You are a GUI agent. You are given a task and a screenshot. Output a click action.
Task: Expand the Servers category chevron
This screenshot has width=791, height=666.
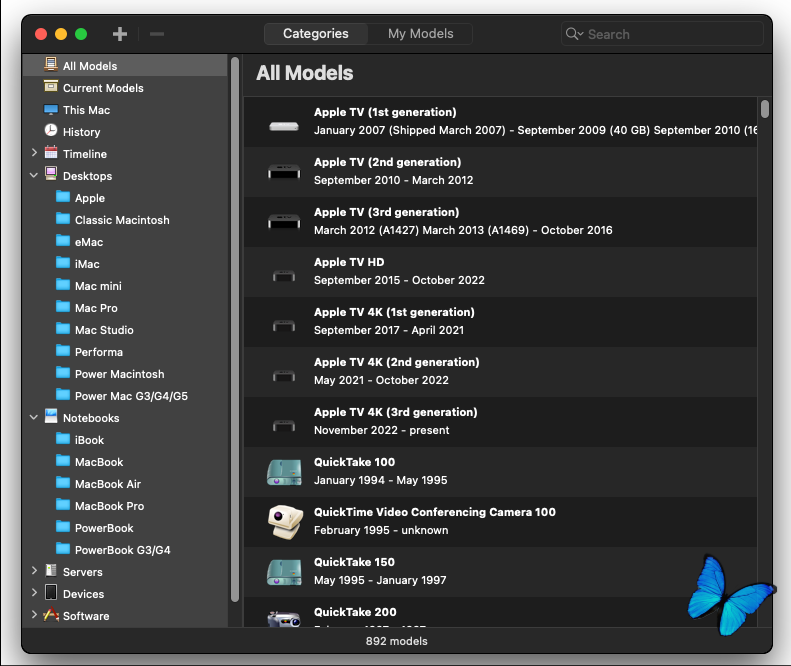point(34,570)
